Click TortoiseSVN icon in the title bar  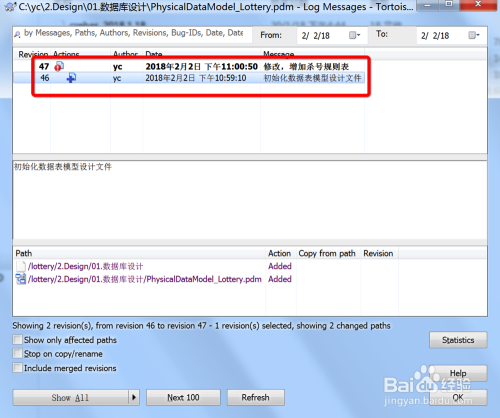(x=10, y=7)
